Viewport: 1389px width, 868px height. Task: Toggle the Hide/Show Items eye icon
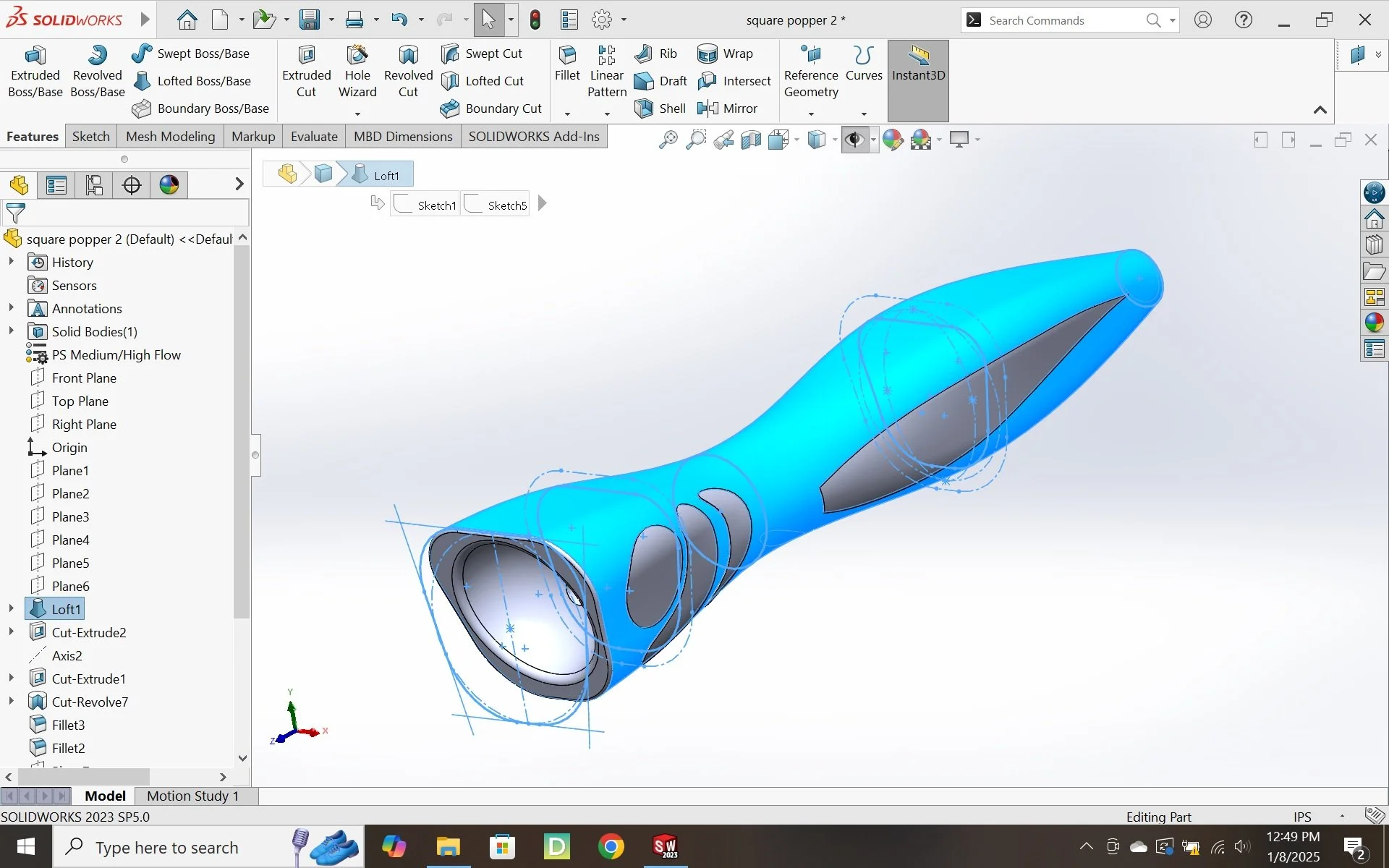click(x=854, y=140)
